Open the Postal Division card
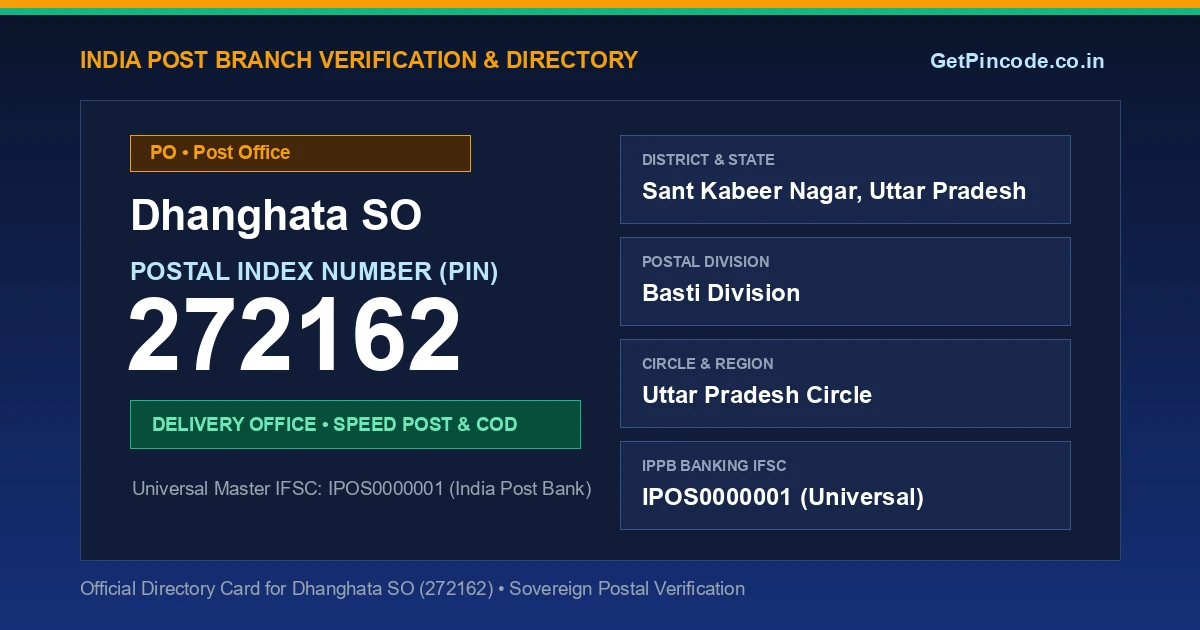The image size is (1200, 630). 845,281
